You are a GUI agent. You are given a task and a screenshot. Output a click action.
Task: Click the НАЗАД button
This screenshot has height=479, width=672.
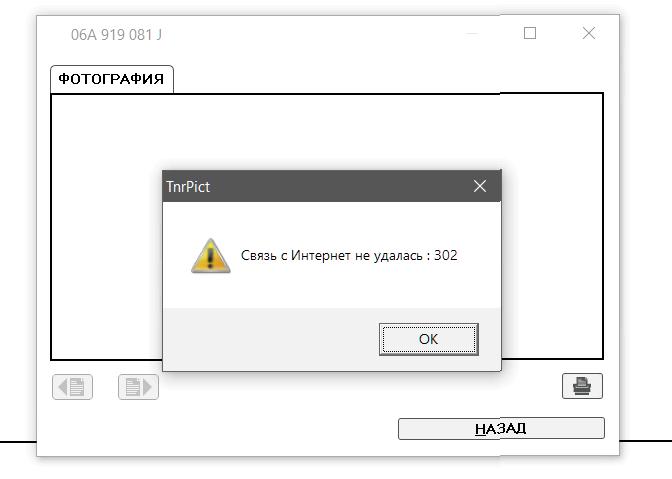click(501, 428)
